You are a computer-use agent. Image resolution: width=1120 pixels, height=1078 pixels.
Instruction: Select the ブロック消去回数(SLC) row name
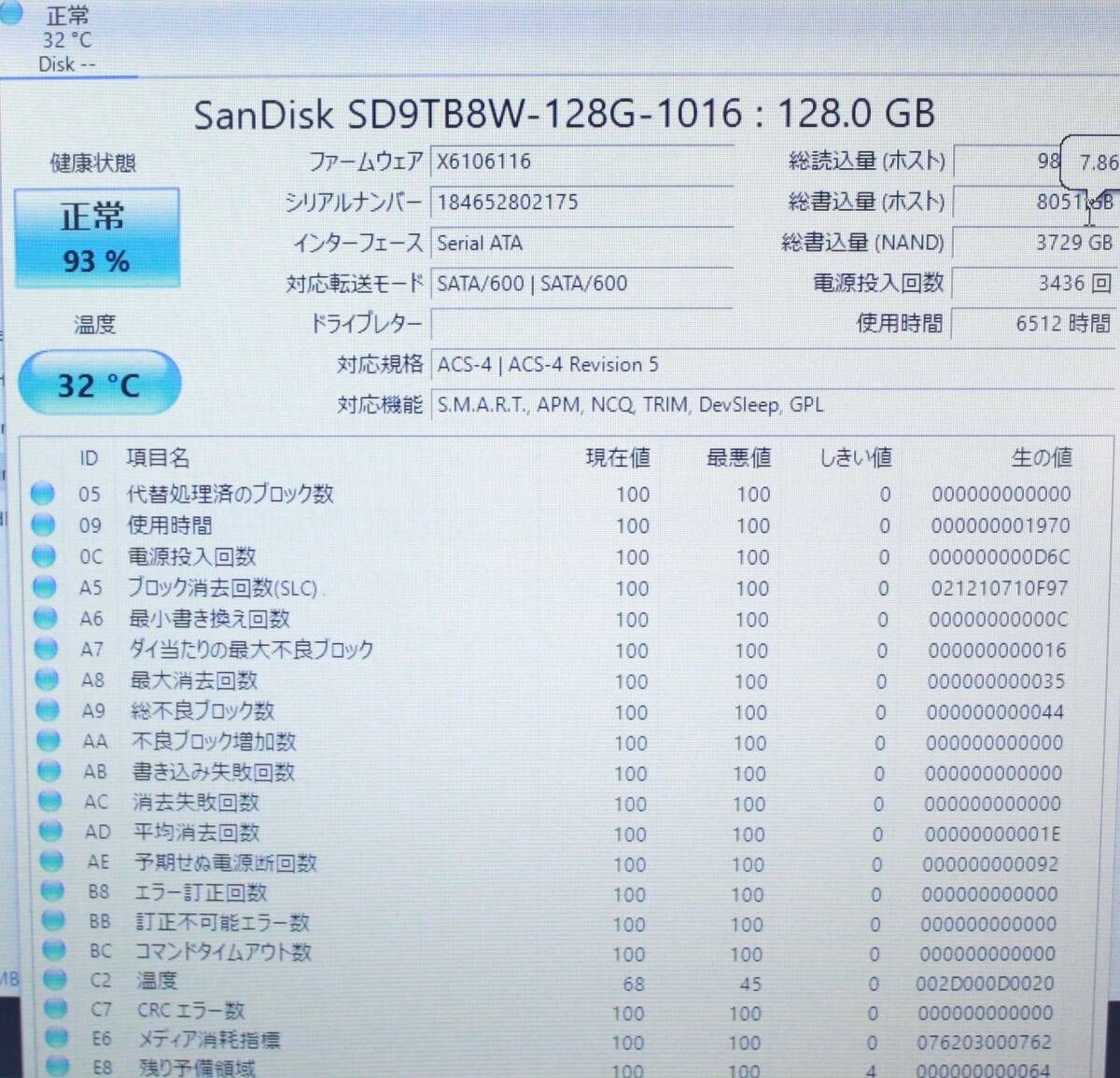click(223, 588)
